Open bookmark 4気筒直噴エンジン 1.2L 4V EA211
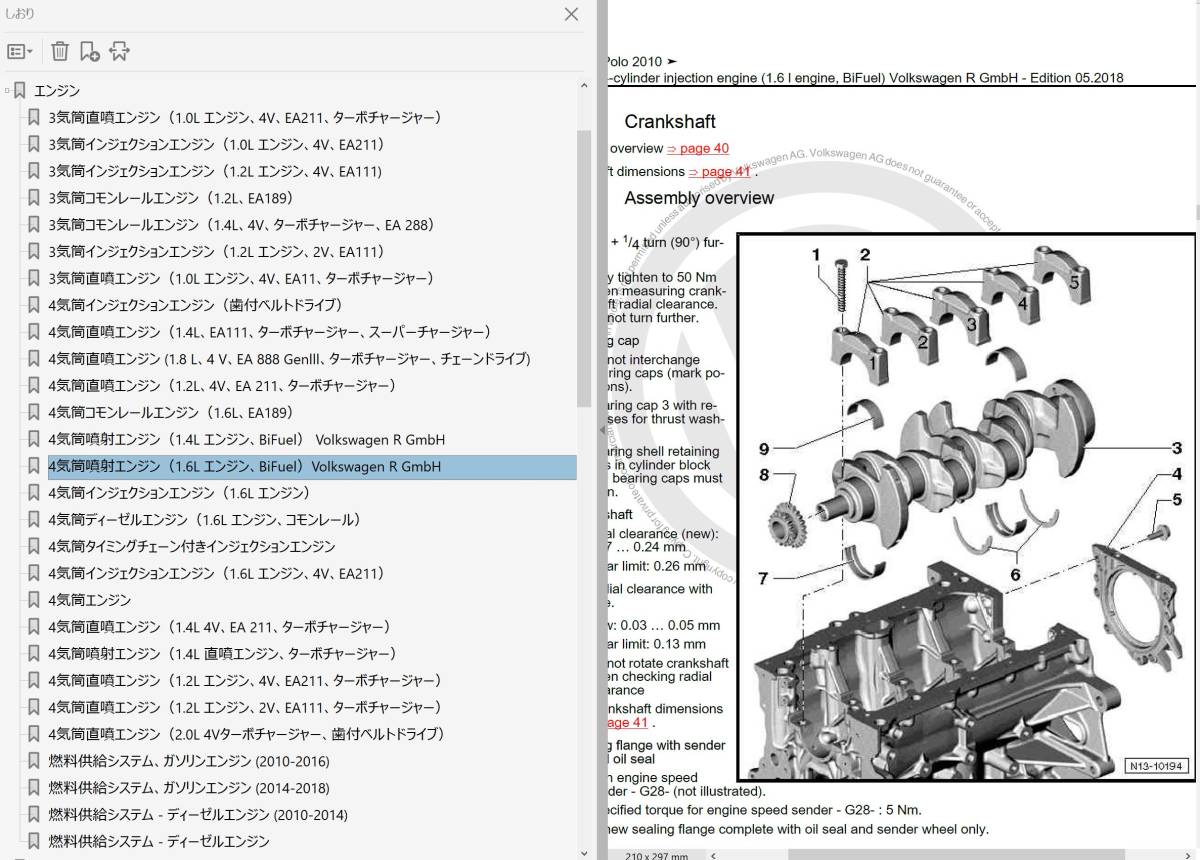Image resolution: width=1200 pixels, height=860 pixels. pyautogui.click(x=245, y=681)
